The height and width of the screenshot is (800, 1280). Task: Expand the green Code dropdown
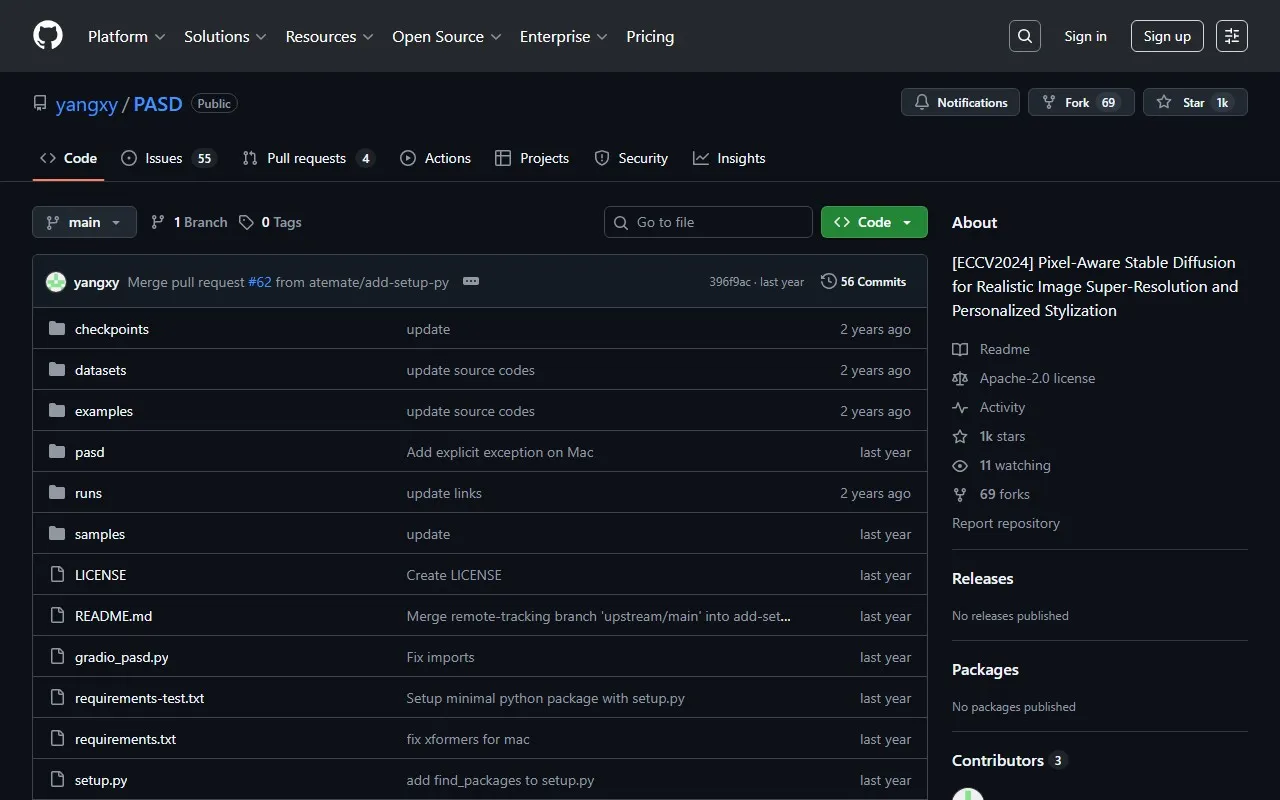873,222
